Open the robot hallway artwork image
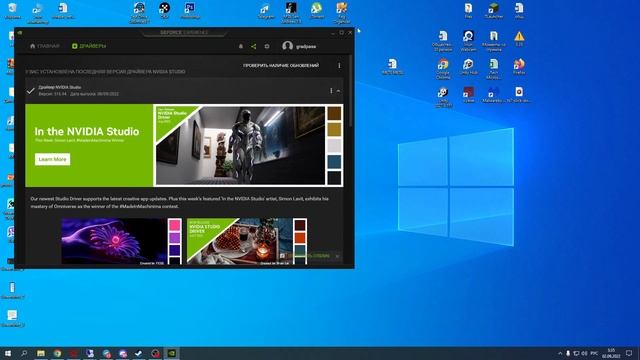Image resolution: width=640 pixels, height=360 pixels. click(241, 145)
